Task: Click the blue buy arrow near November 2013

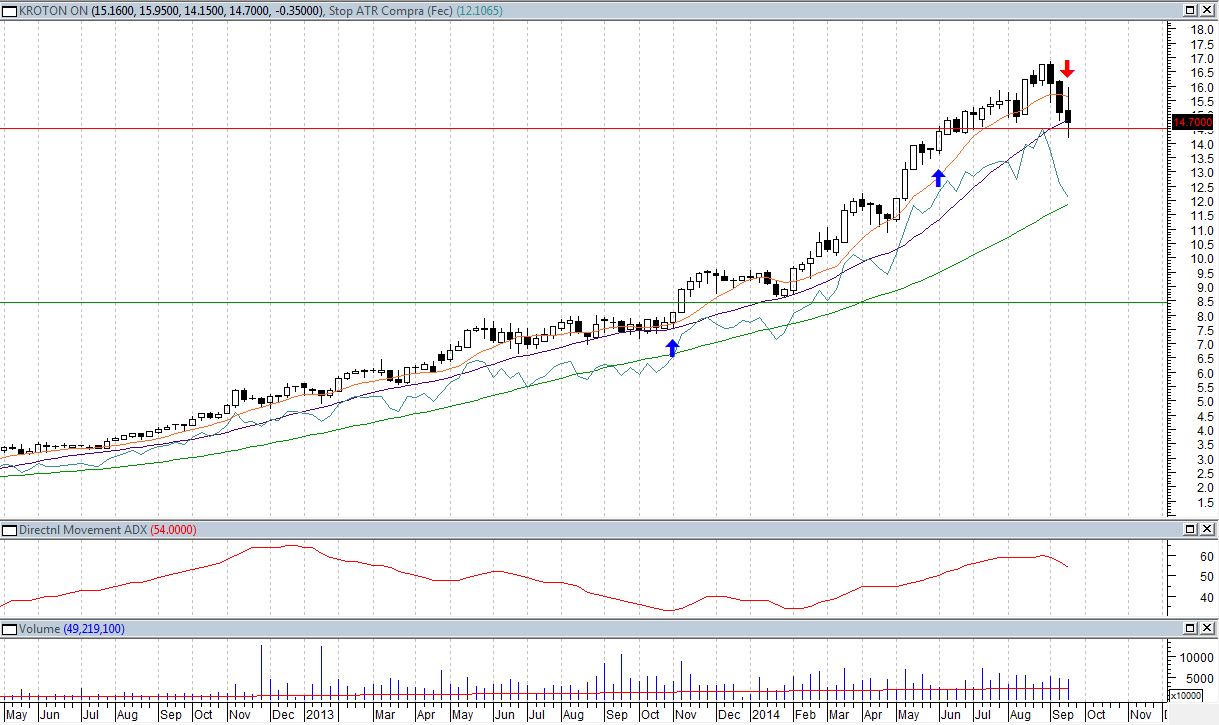Action: 672,348
